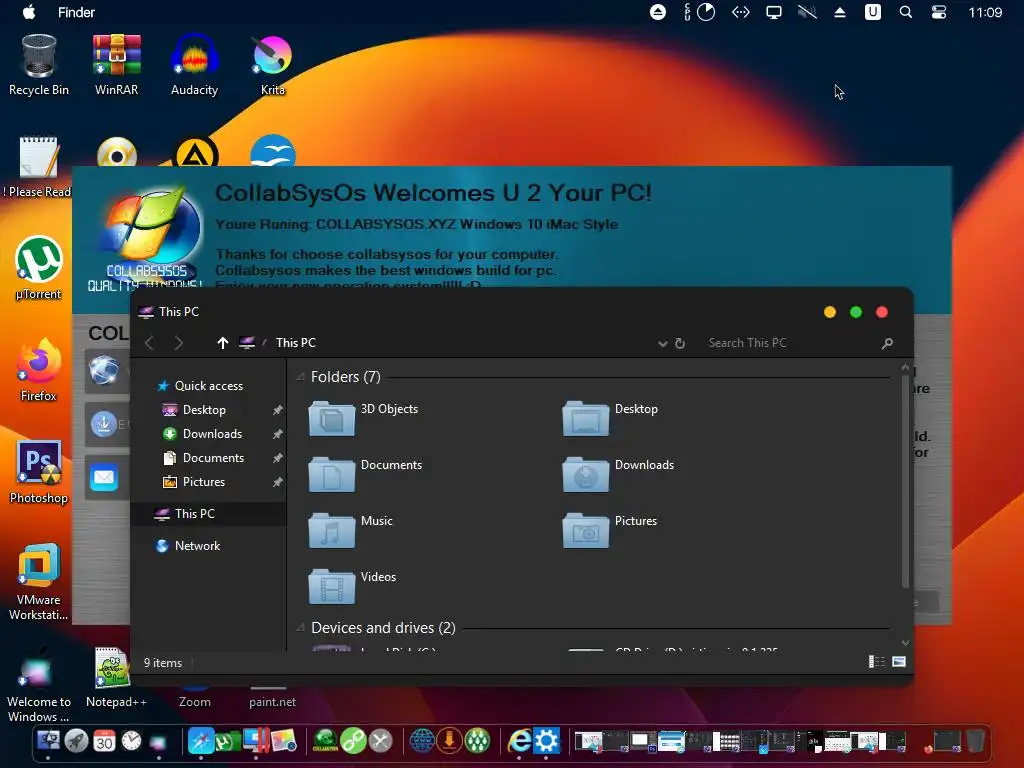Screen dimensions: 1024x768
Task: Open the Photoshop desktop shortcut
Action: point(39,472)
